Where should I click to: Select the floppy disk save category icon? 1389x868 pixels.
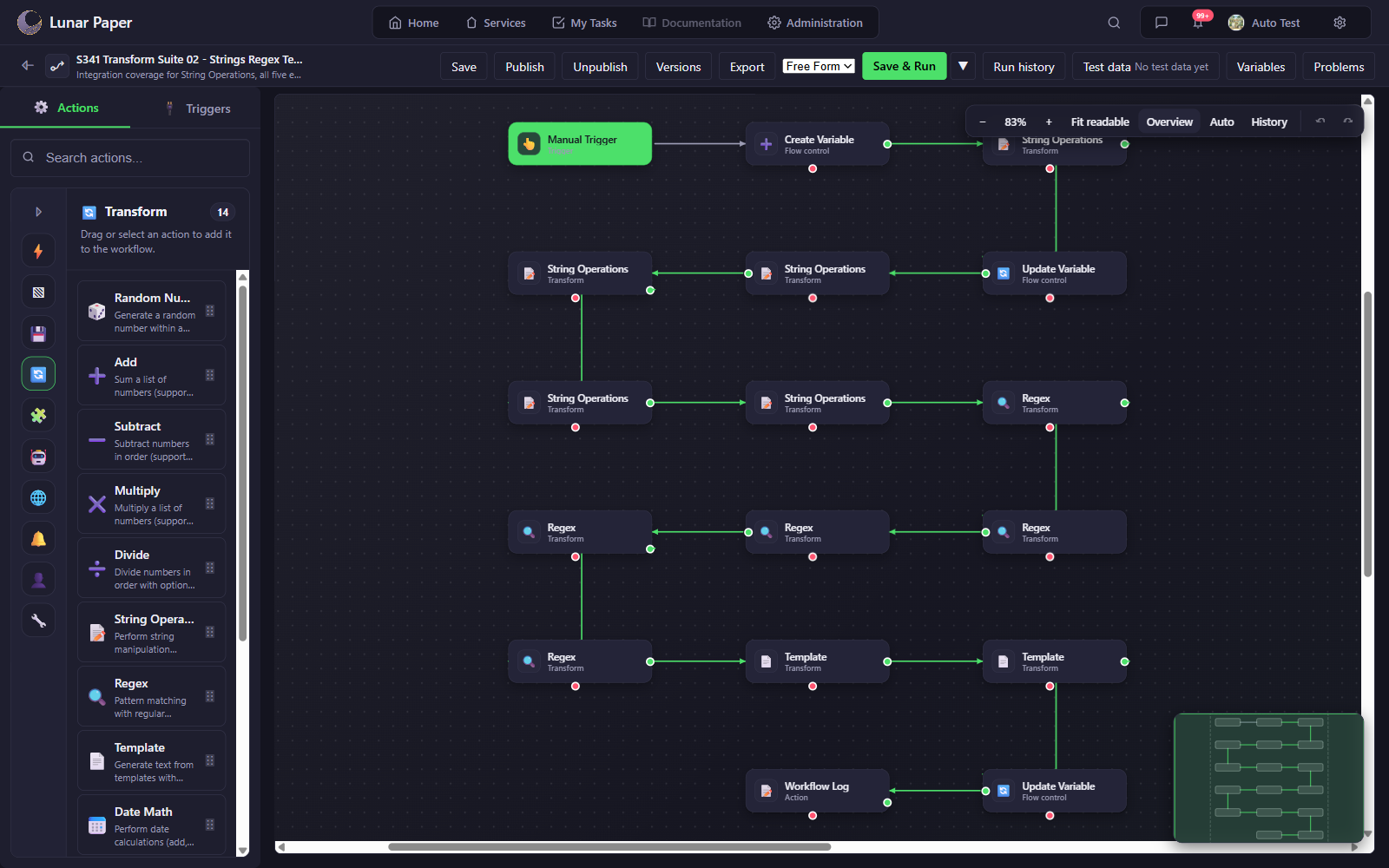[38, 333]
